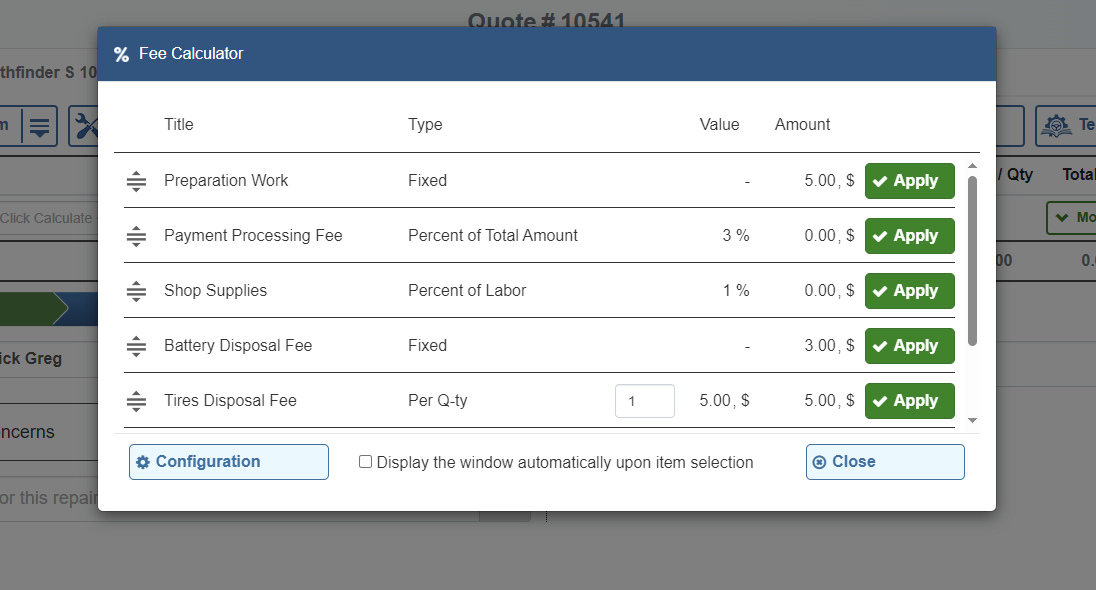This screenshot has width=1096, height=590.
Task: Click lines menu icon in background toolbar
Action: [40, 127]
